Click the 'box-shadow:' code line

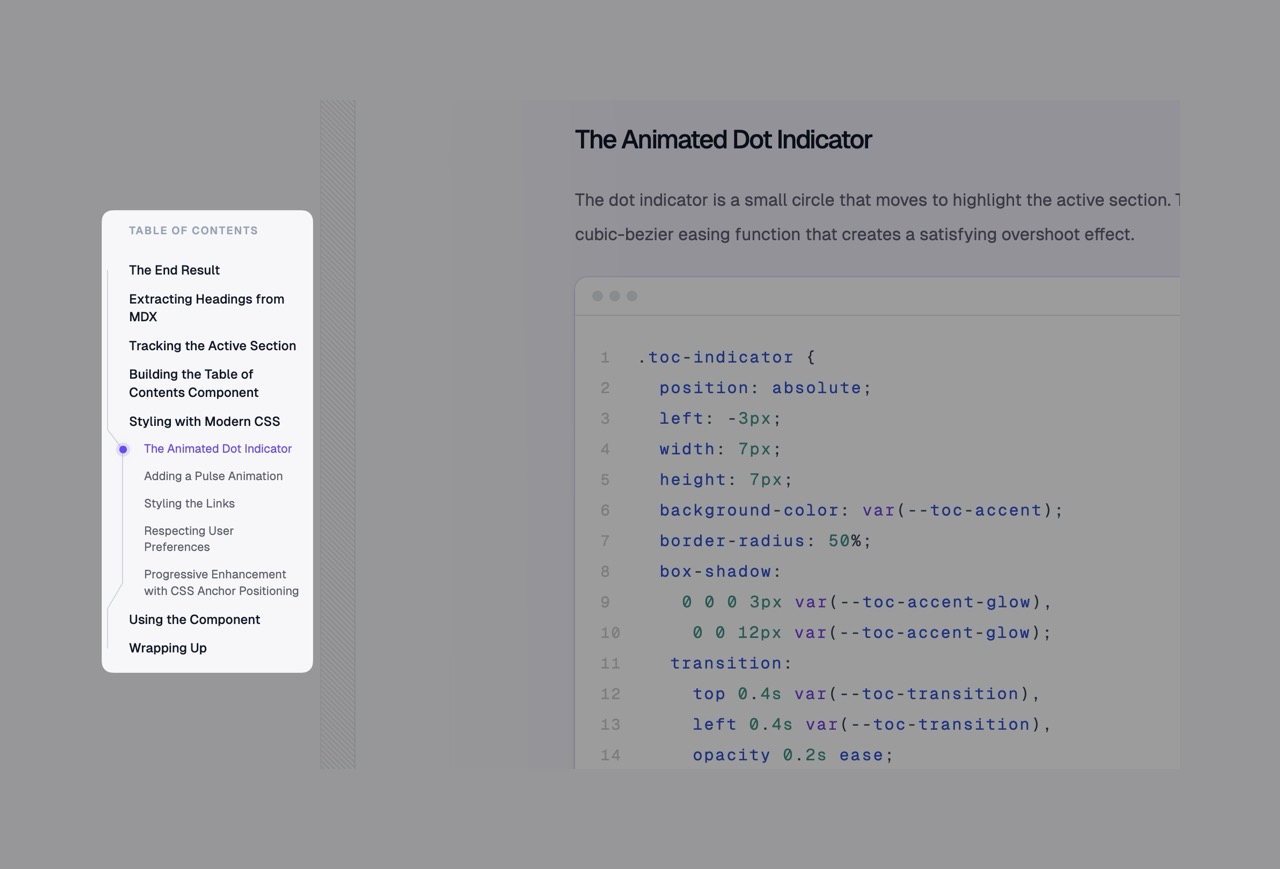[x=720, y=572]
